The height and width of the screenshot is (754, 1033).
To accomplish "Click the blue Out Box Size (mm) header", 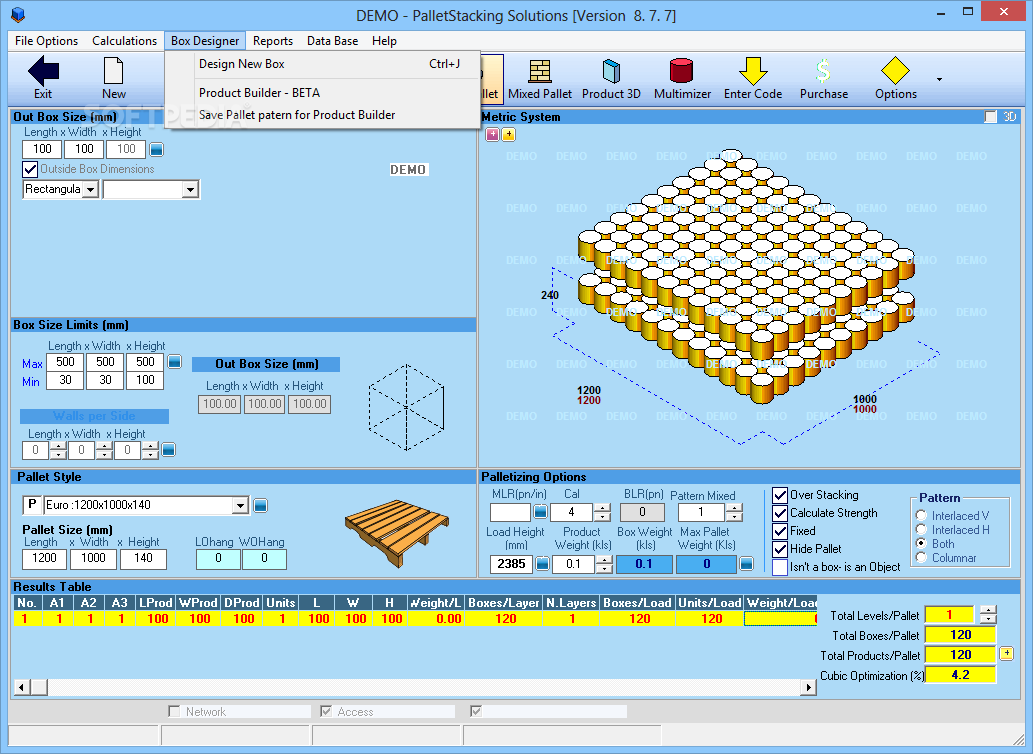I will (266, 364).
